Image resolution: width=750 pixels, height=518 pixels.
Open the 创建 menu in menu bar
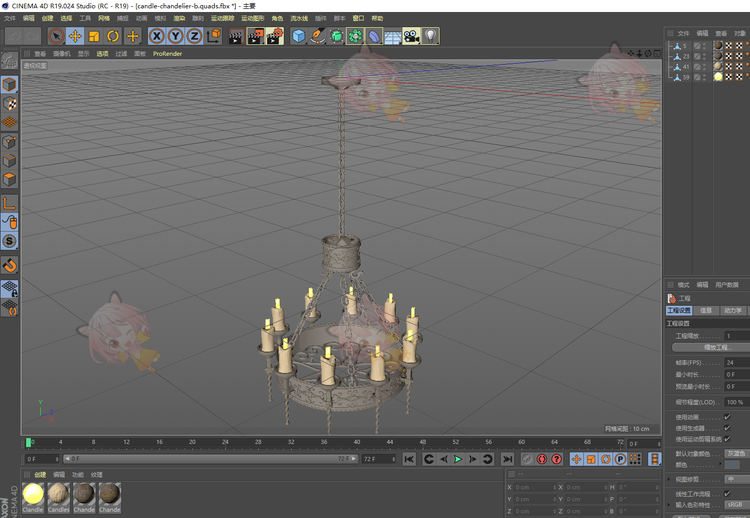point(47,18)
